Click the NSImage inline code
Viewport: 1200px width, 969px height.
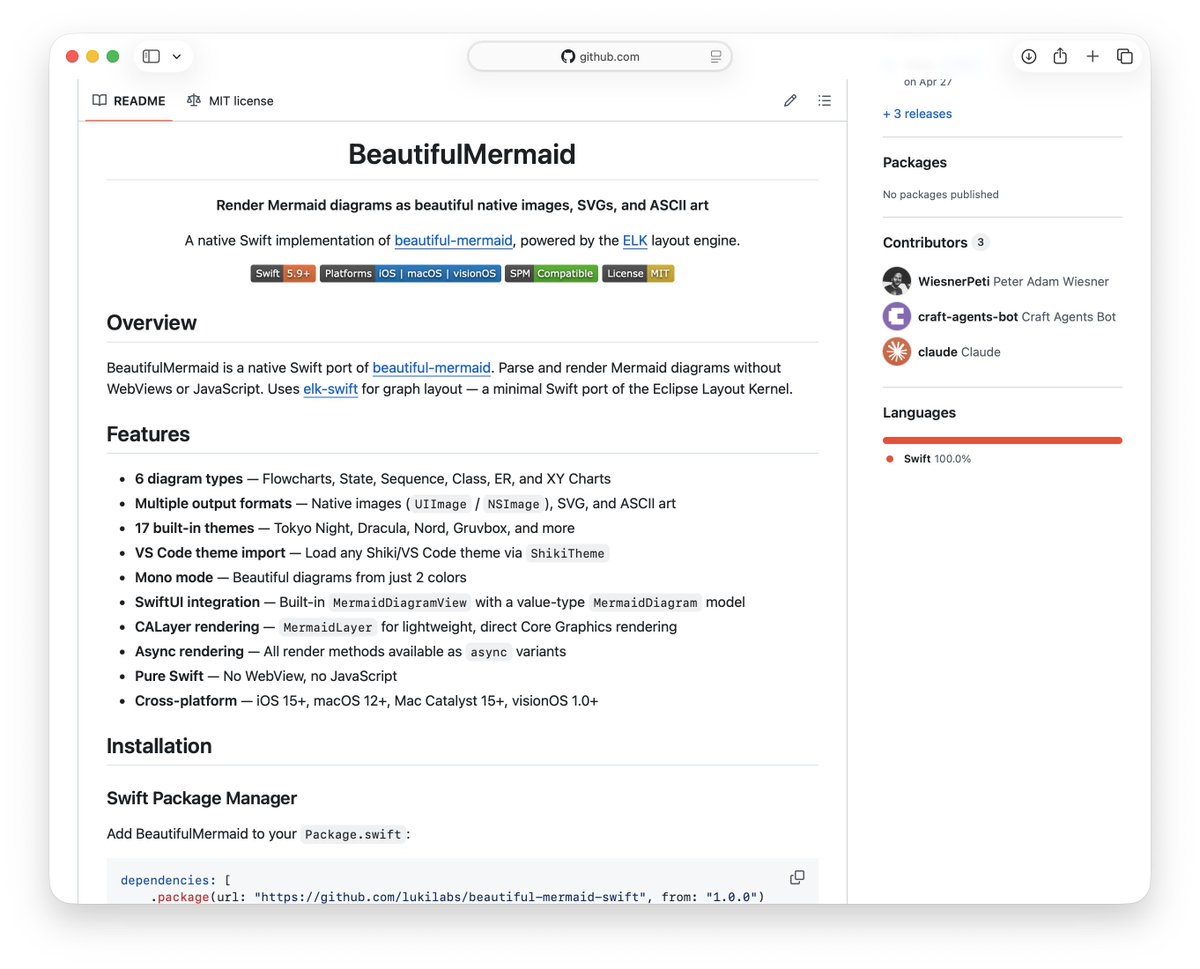513,504
